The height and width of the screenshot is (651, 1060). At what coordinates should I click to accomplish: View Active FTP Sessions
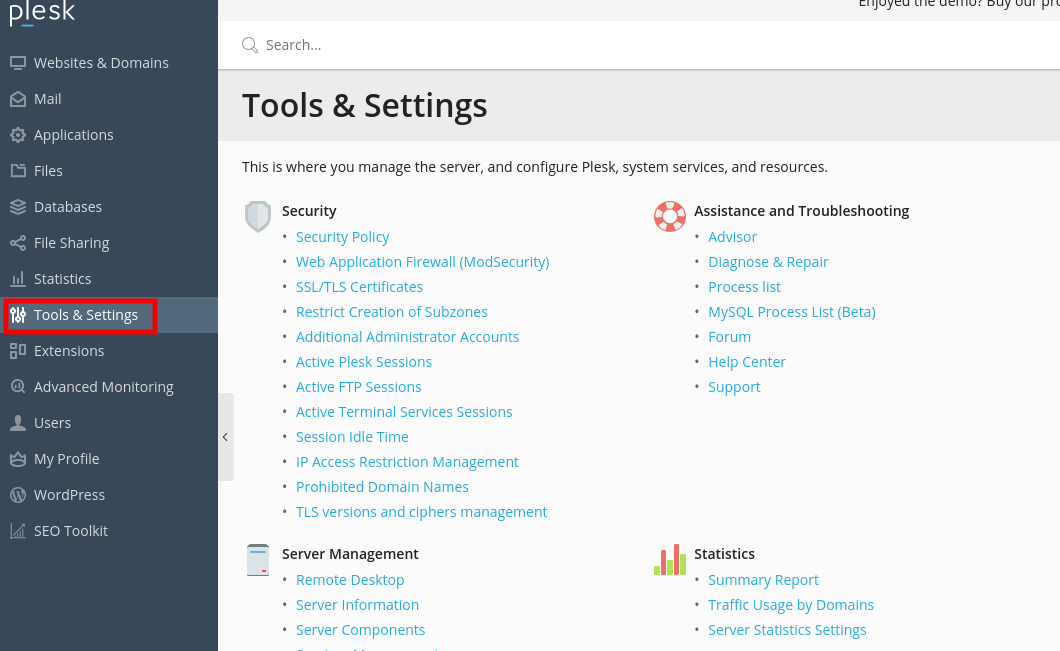click(x=358, y=387)
